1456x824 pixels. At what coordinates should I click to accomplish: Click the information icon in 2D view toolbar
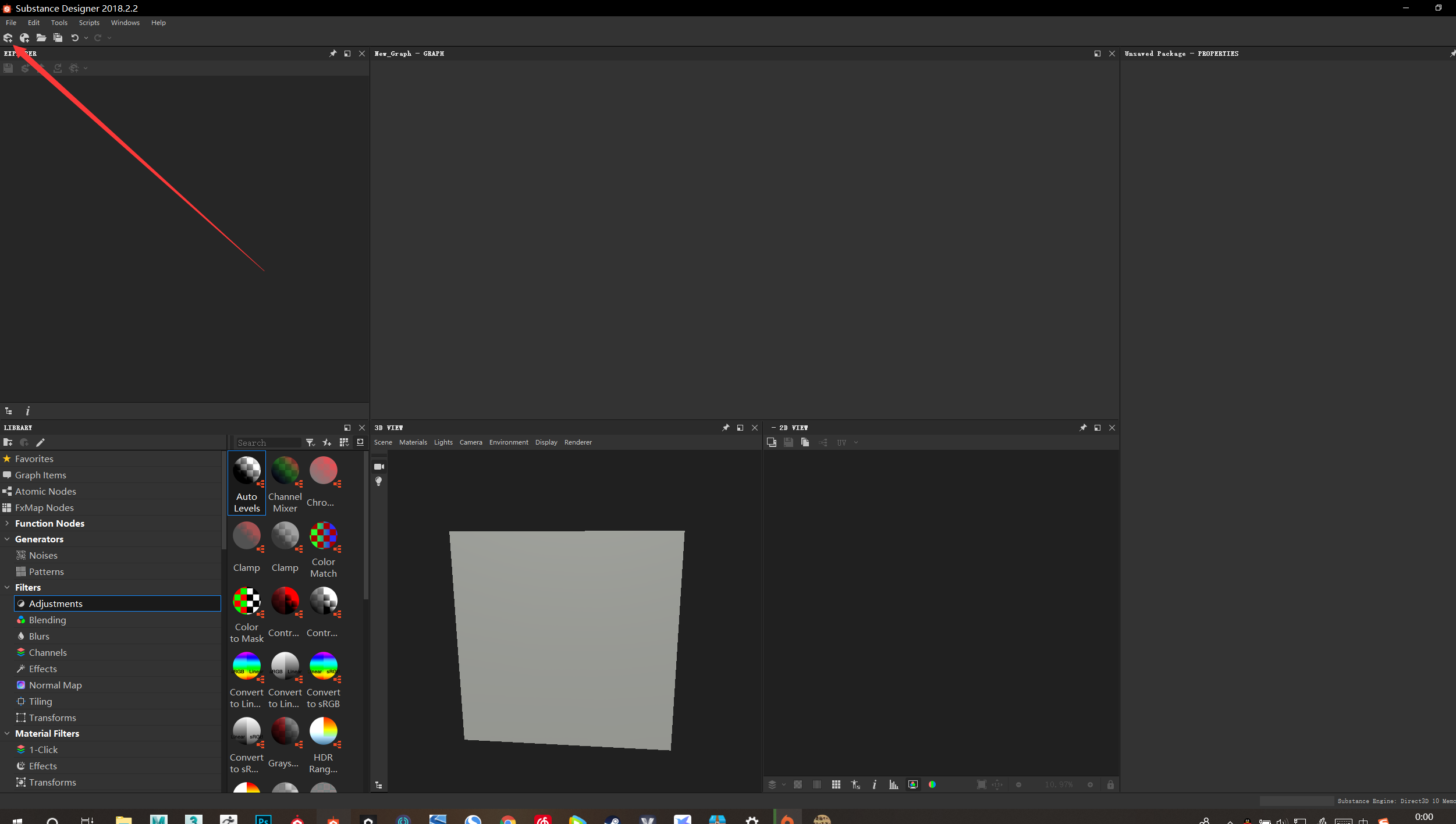(x=875, y=784)
